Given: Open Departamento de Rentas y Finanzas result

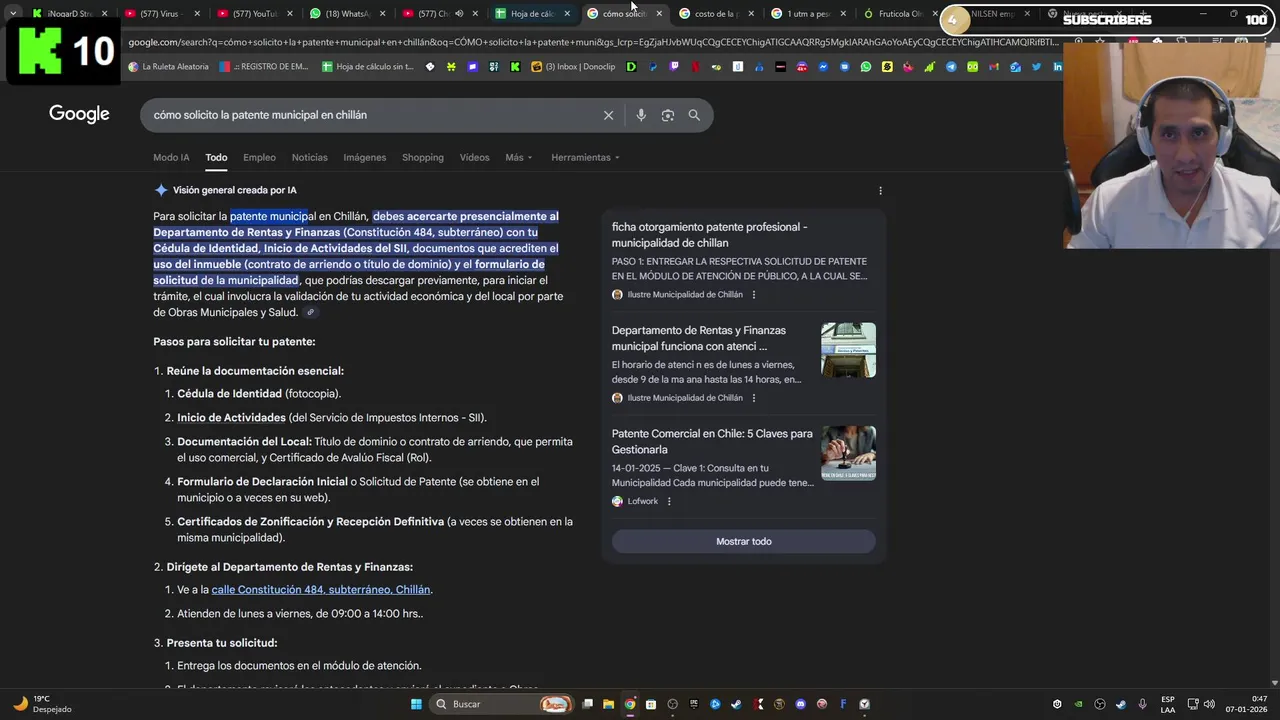Looking at the screenshot, I should click(x=699, y=338).
